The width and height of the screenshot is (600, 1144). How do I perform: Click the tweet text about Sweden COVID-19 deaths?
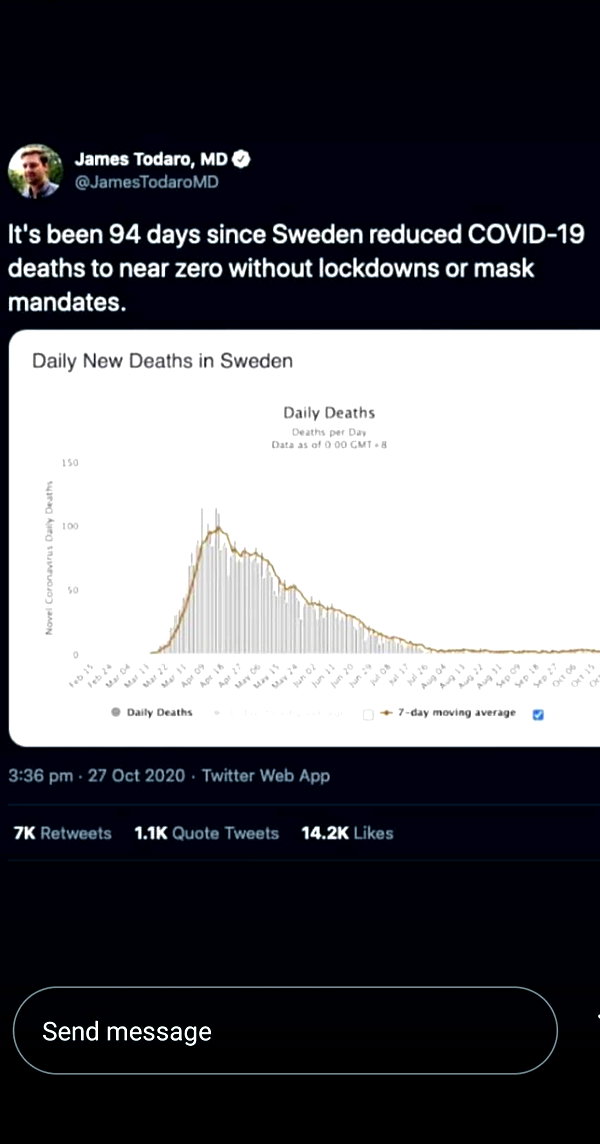click(296, 268)
